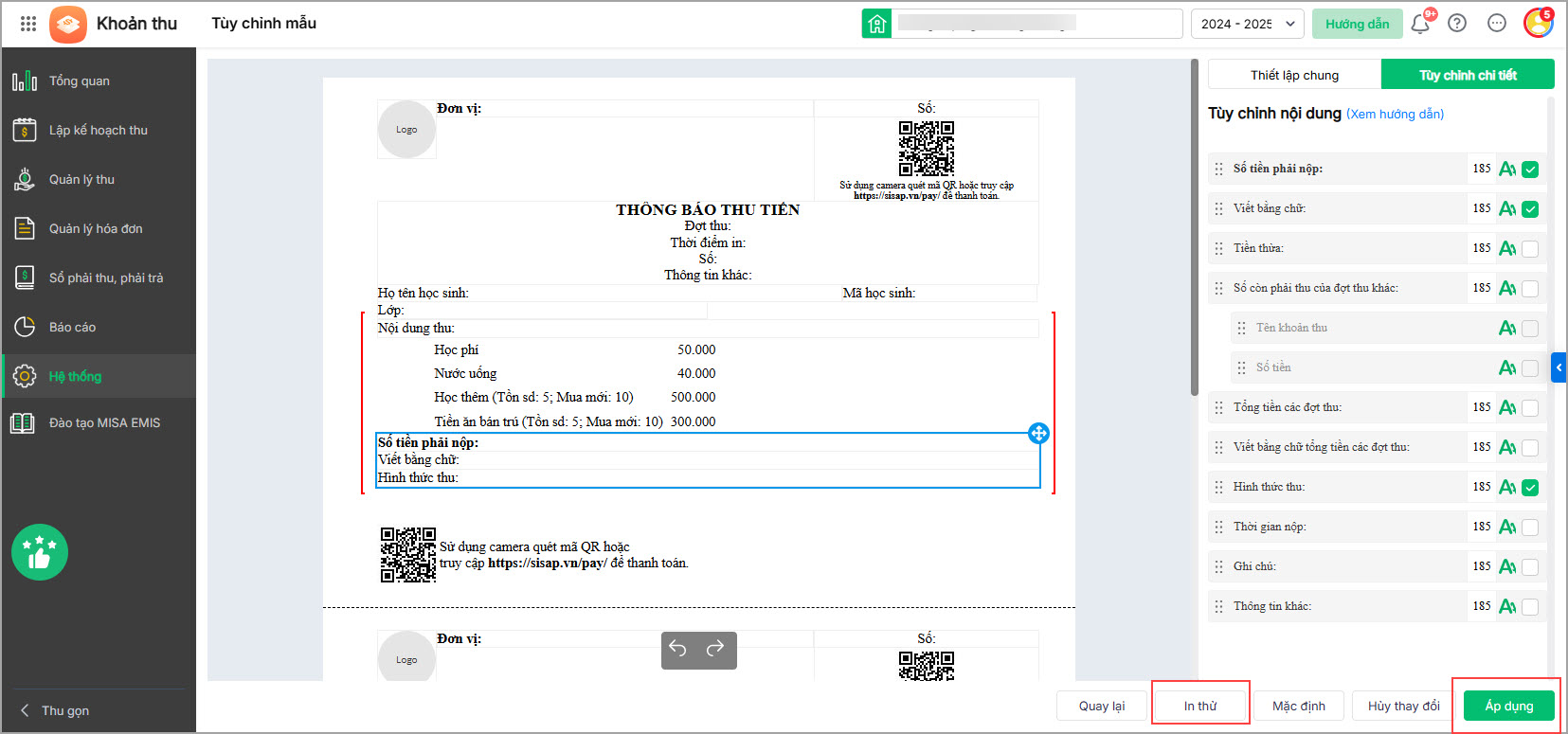Open Quản lý hóa đơn in the sidebar
The image size is (1568, 734).
tap(99, 228)
